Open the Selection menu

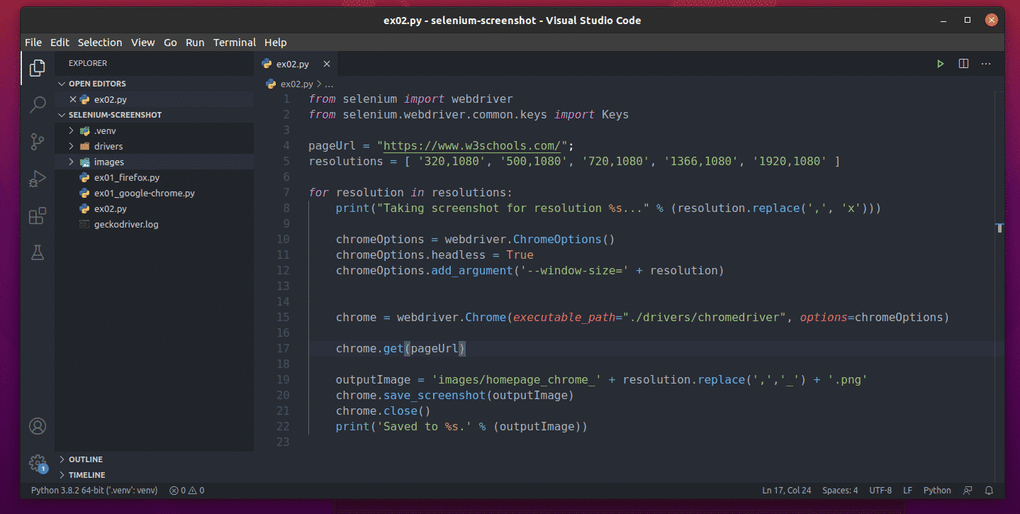[100, 42]
